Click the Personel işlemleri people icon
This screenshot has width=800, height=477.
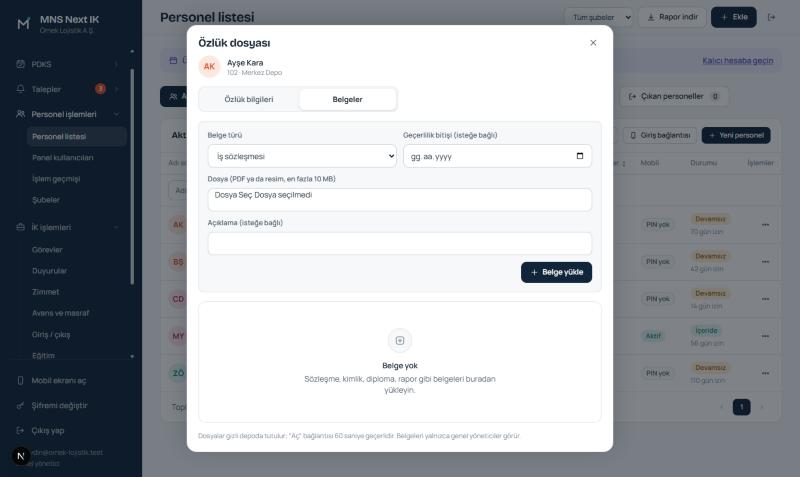(x=20, y=114)
